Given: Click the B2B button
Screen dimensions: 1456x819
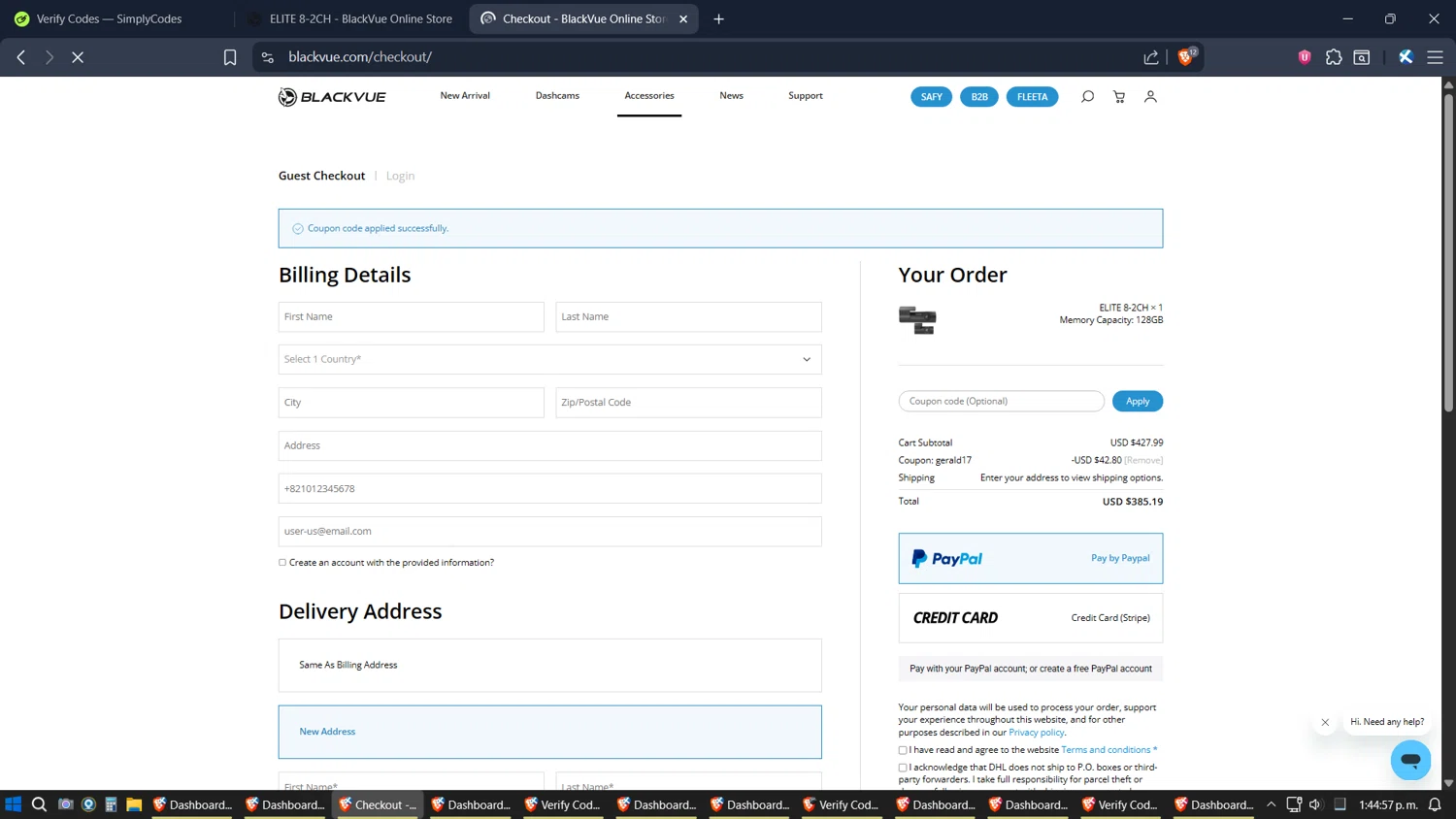Looking at the screenshot, I should [x=979, y=97].
